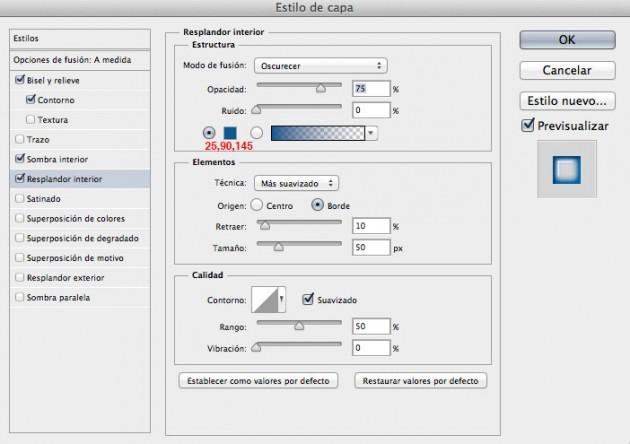
Task: Open the Trazo settings entry
Action: [x=38, y=140]
